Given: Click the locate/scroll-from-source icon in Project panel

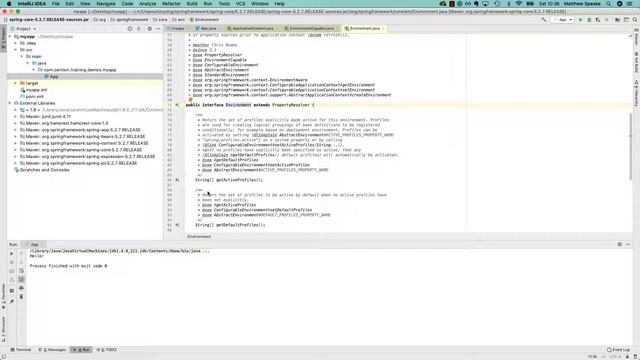Looking at the screenshot, I should tap(130, 29).
